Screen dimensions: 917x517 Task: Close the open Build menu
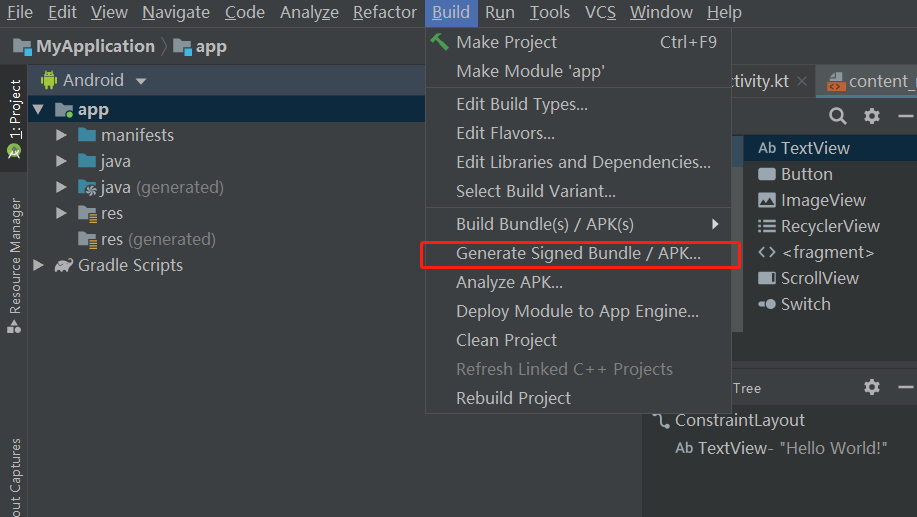click(451, 12)
